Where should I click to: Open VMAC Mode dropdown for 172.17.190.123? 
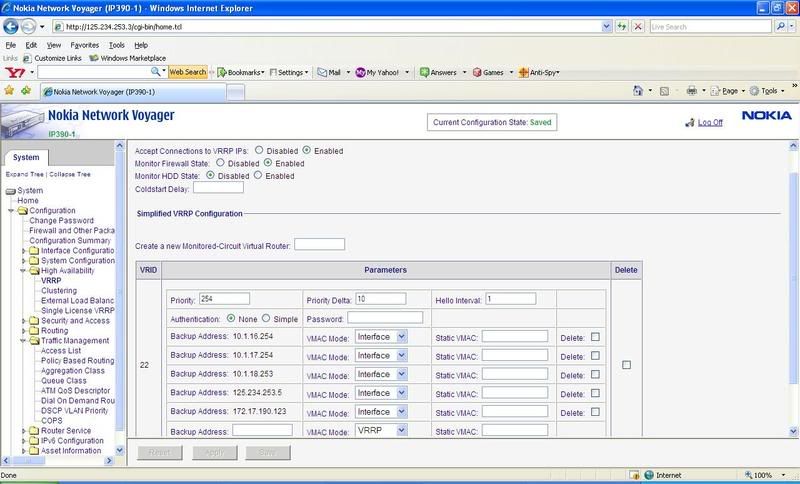click(x=381, y=412)
